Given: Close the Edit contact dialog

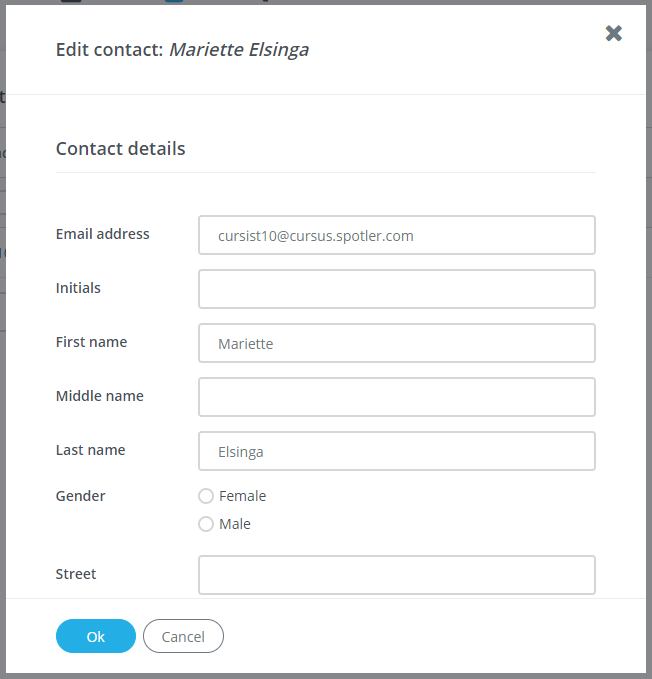Looking at the screenshot, I should click(x=614, y=34).
